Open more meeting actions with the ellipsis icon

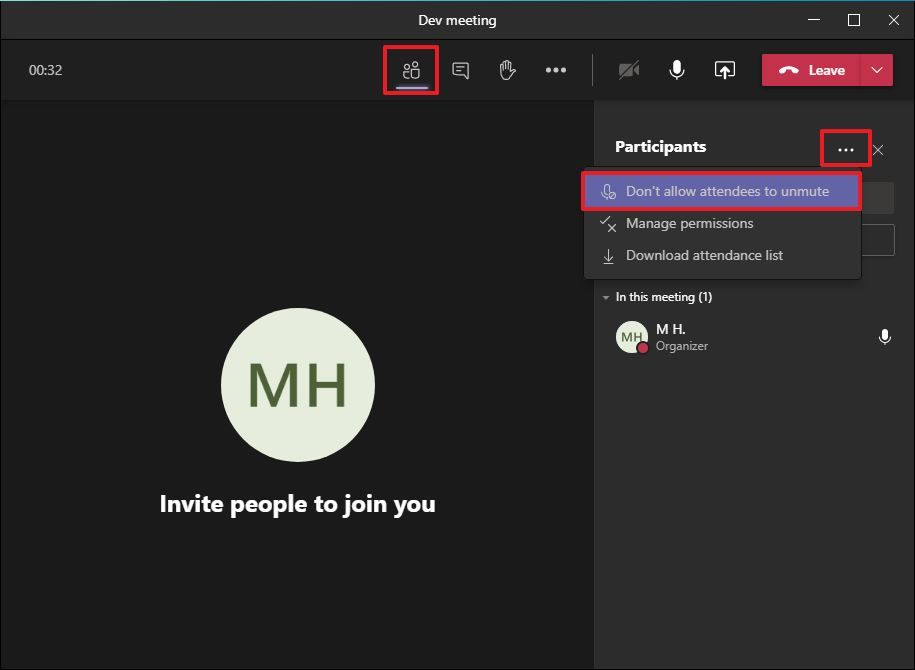(556, 69)
